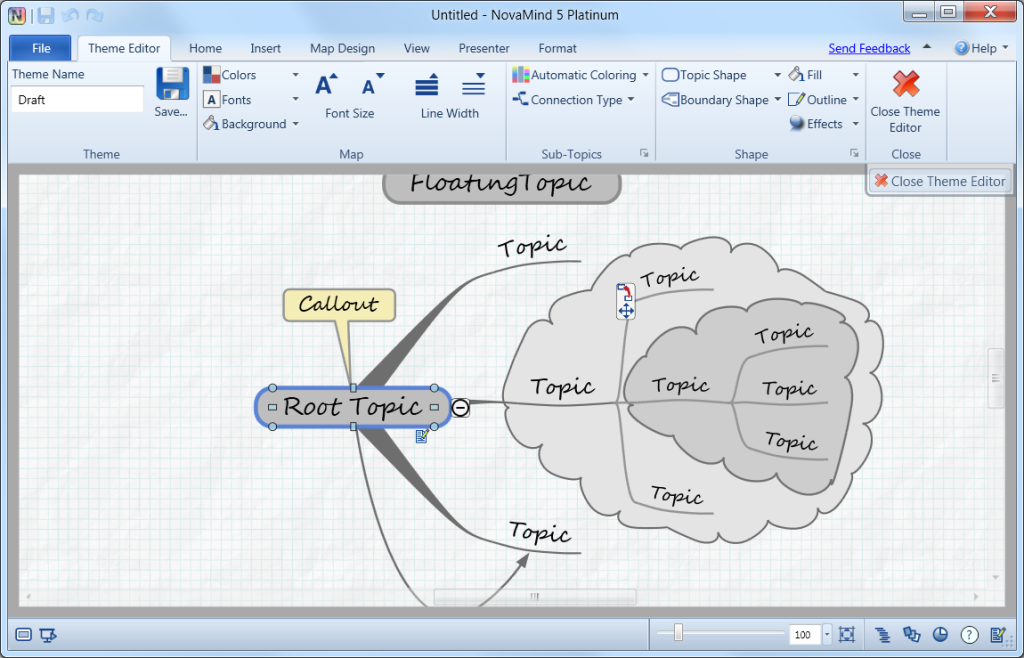Select the FloatingTopic node
This screenshot has height=658, width=1024.
coord(501,188)
